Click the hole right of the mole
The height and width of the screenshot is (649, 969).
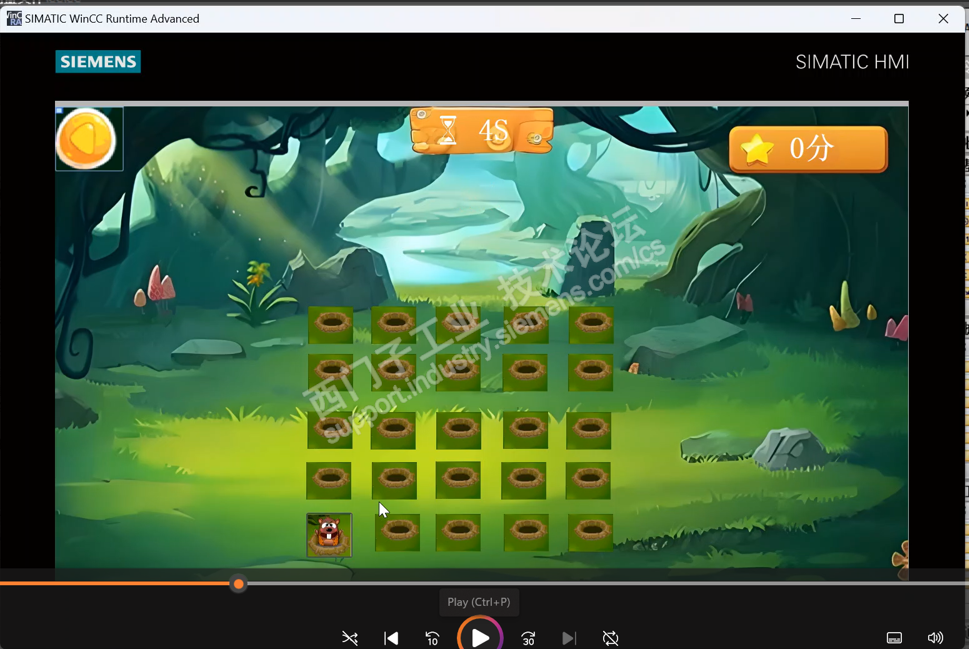point(397,533)
